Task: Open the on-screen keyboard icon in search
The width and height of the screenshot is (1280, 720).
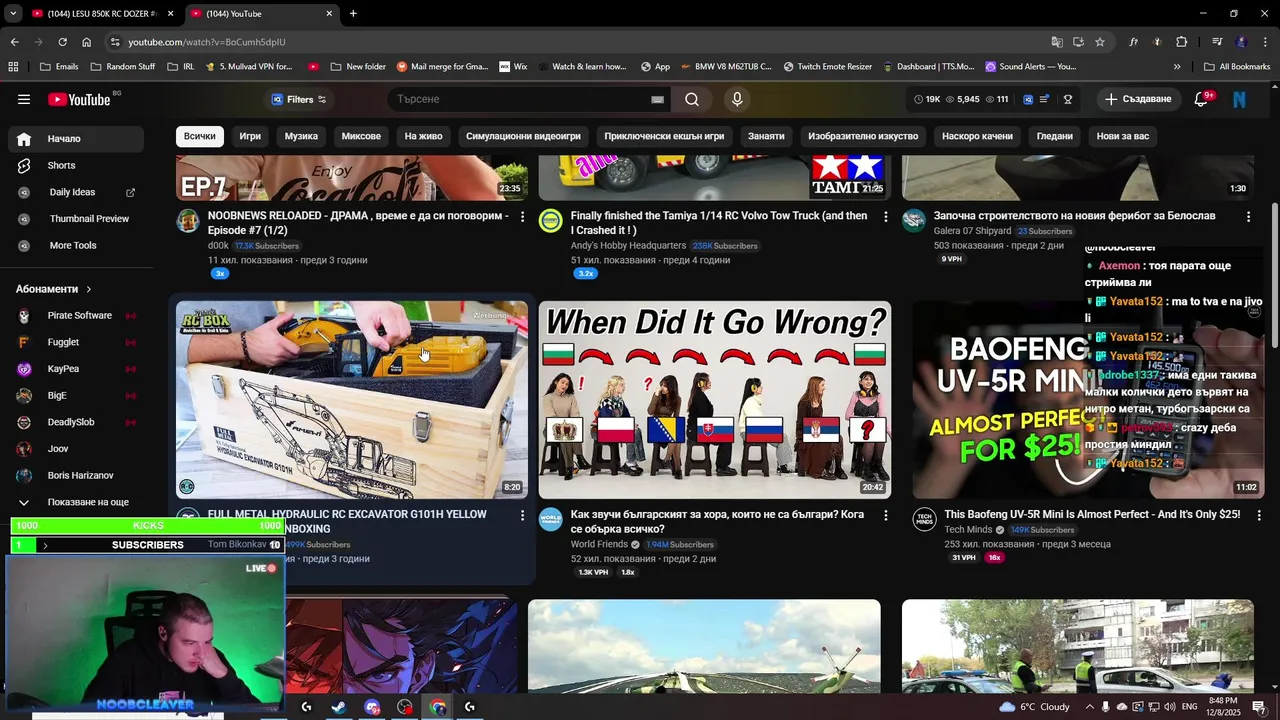Action: (657, 99)
